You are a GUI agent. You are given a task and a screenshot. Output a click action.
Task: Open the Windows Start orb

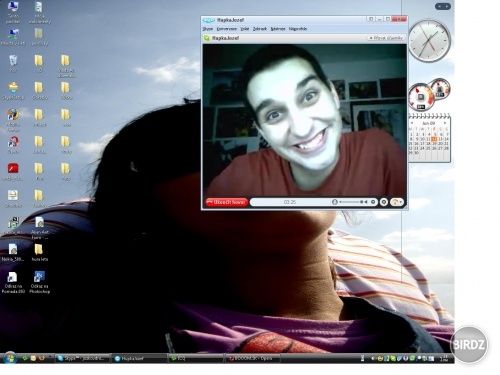tap(10, 358)
